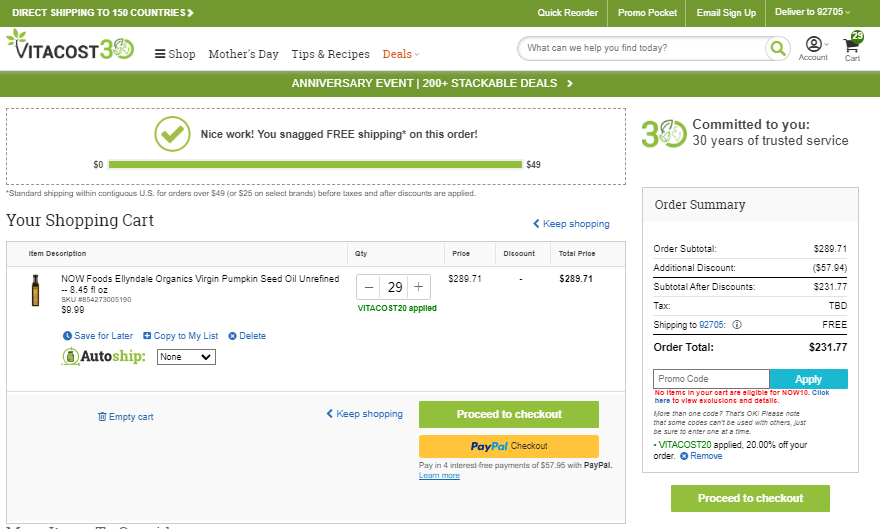Click Copy to My List
Screen dimensions: 880x529
point(180,335)
